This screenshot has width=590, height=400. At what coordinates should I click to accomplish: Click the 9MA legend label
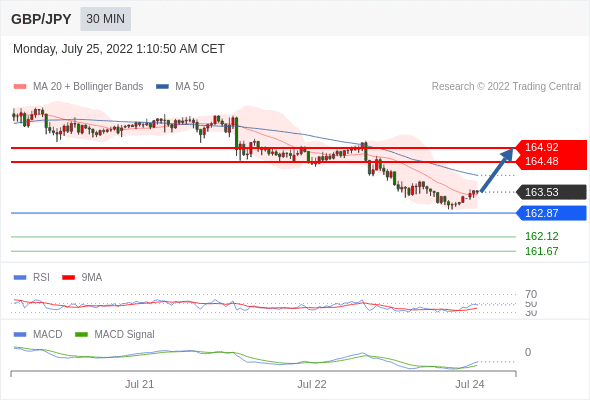coord(92,278)
